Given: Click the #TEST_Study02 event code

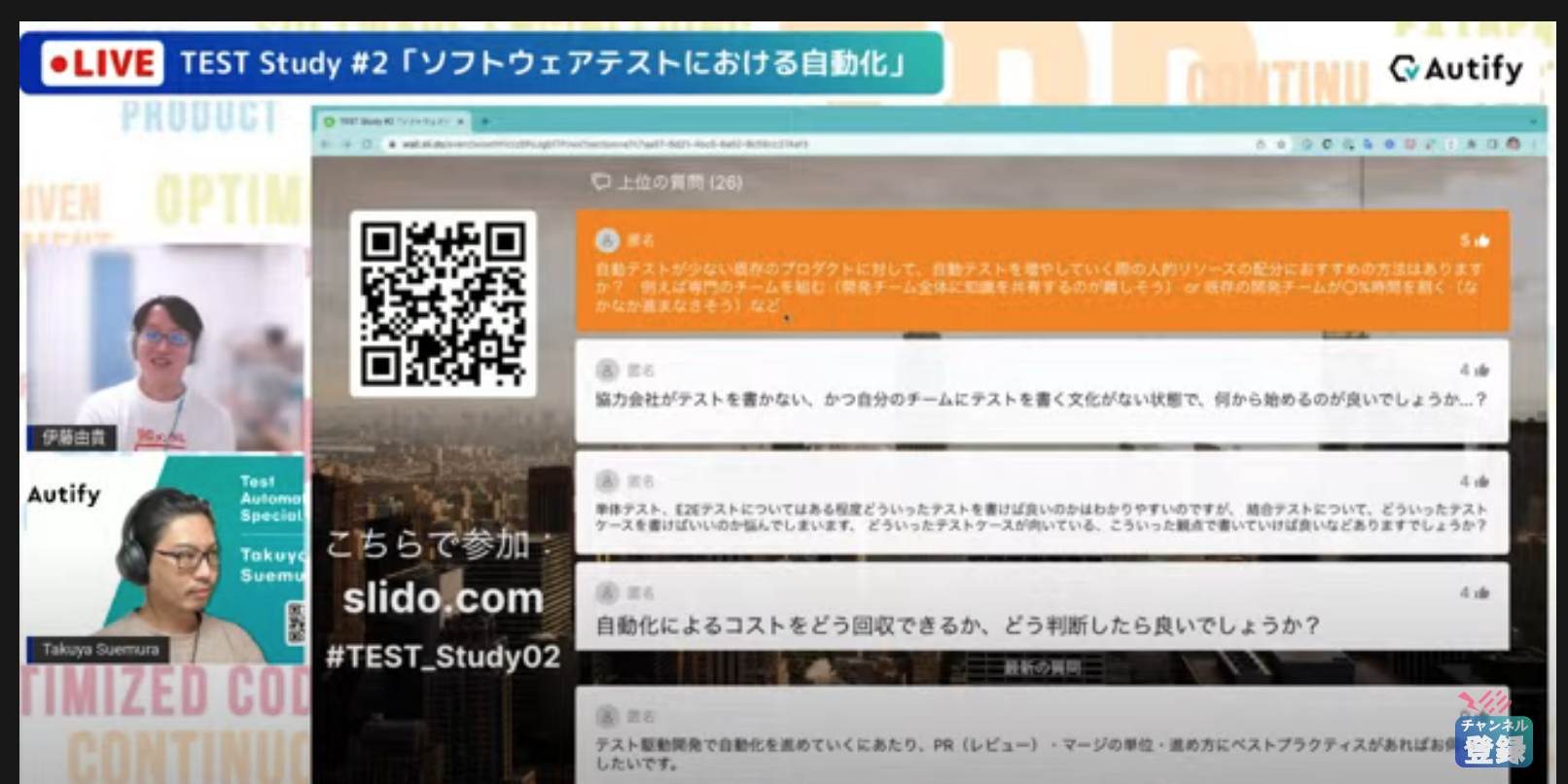Looking at the screenshot, I should [x=443, y=657].
